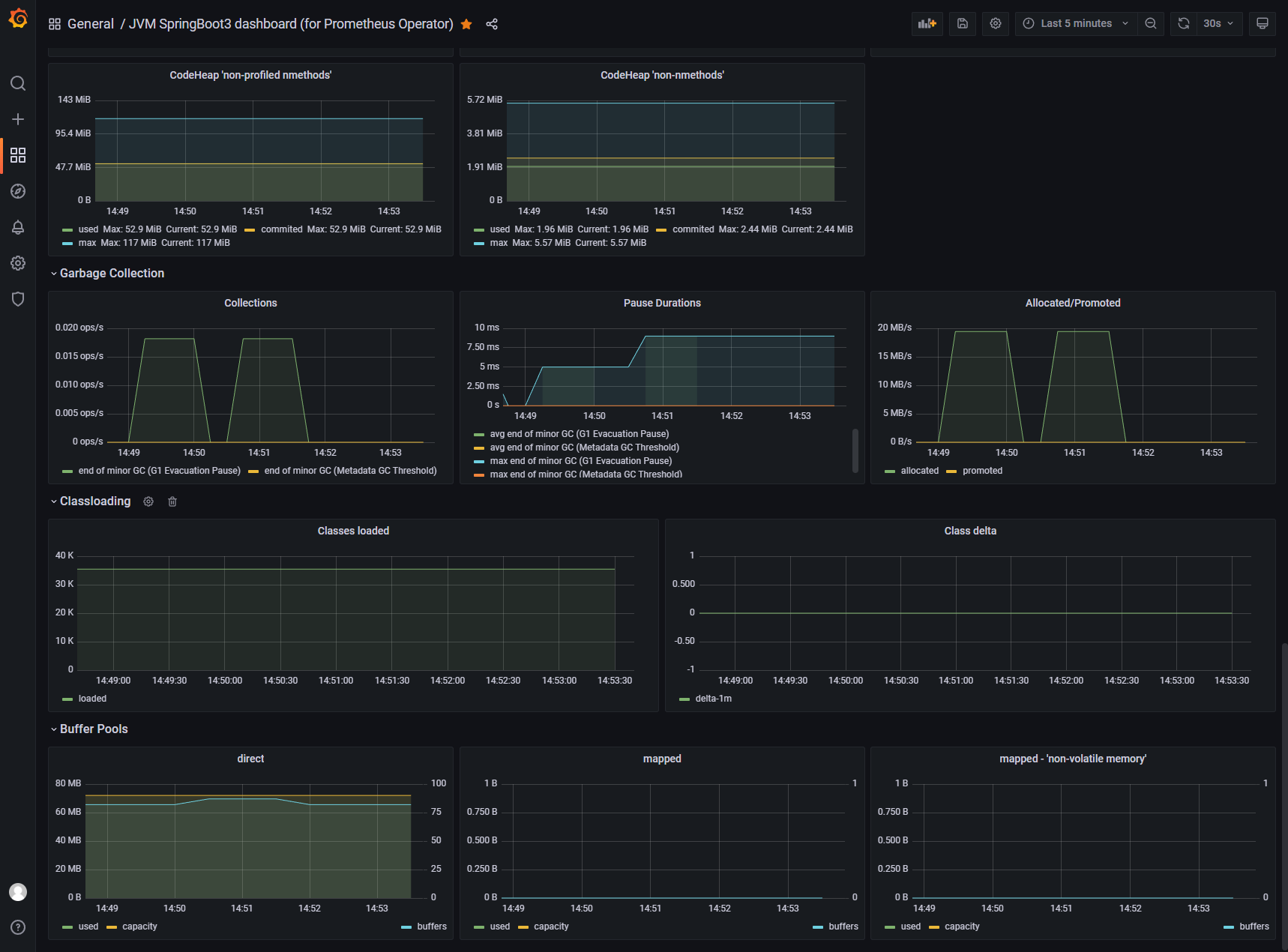Toggle the 'used' series in direct panel legend
The image size is (1288, 952).
(x=88, y=927)
